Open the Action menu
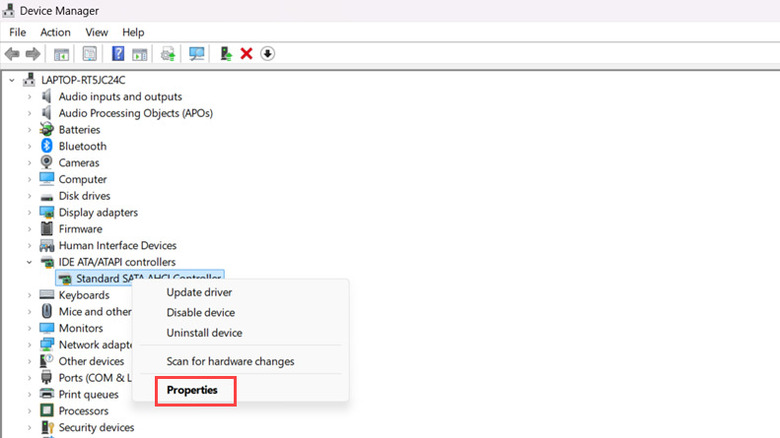The height and width of the screenshot is (438, 780). click(55, 32)
